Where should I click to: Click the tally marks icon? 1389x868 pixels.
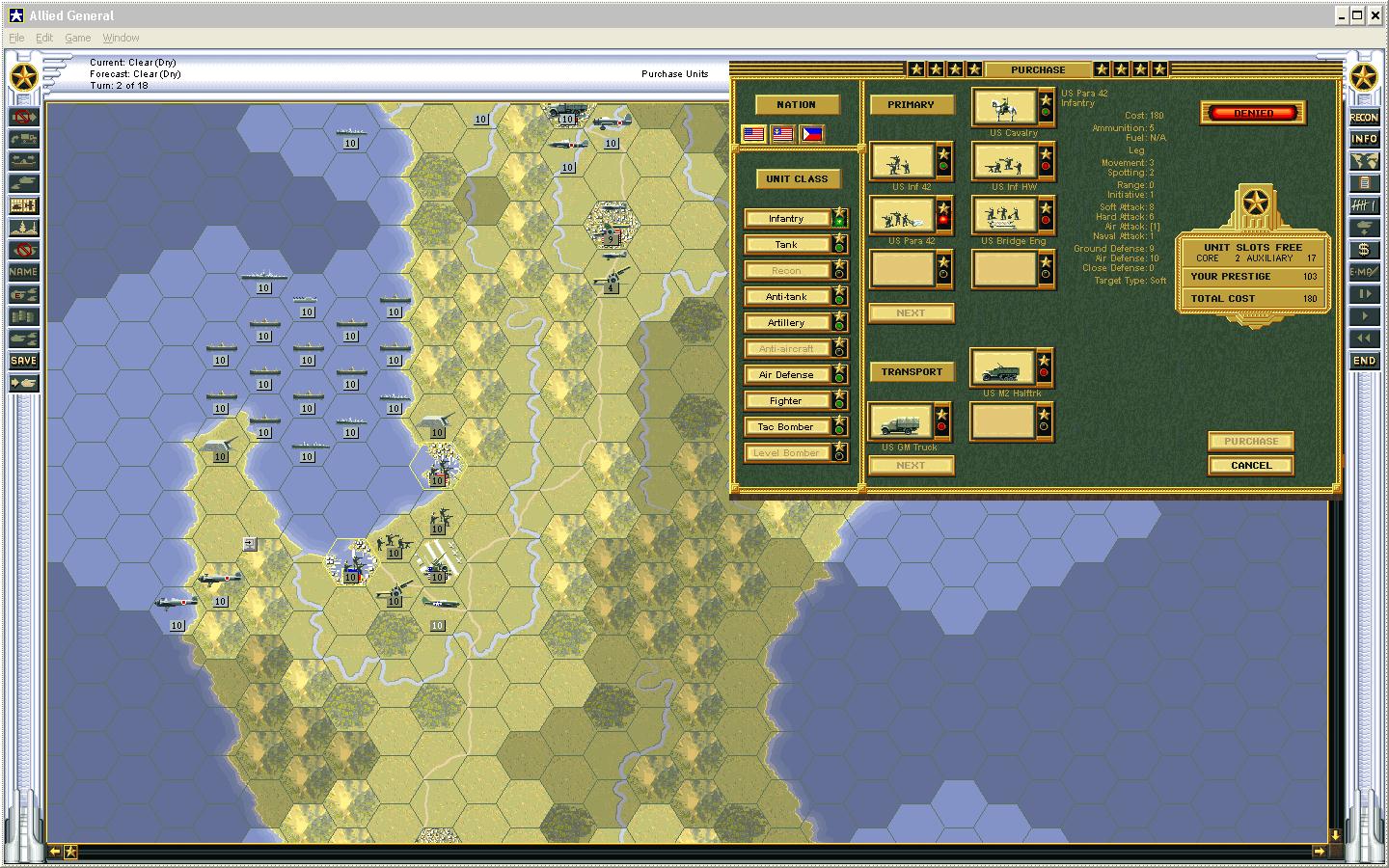[x=1364, y=205]
